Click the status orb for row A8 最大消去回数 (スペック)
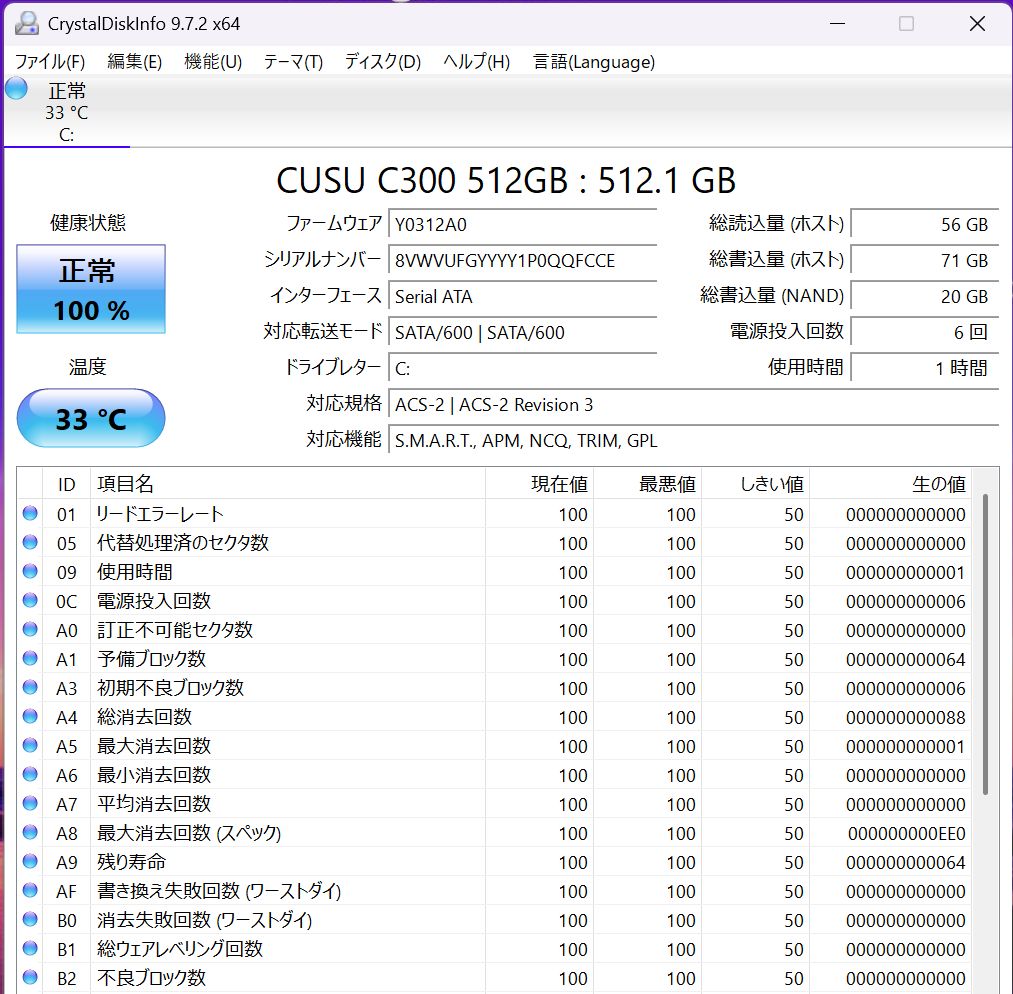Screen dimensions: 1013x994 pos(30,833)
